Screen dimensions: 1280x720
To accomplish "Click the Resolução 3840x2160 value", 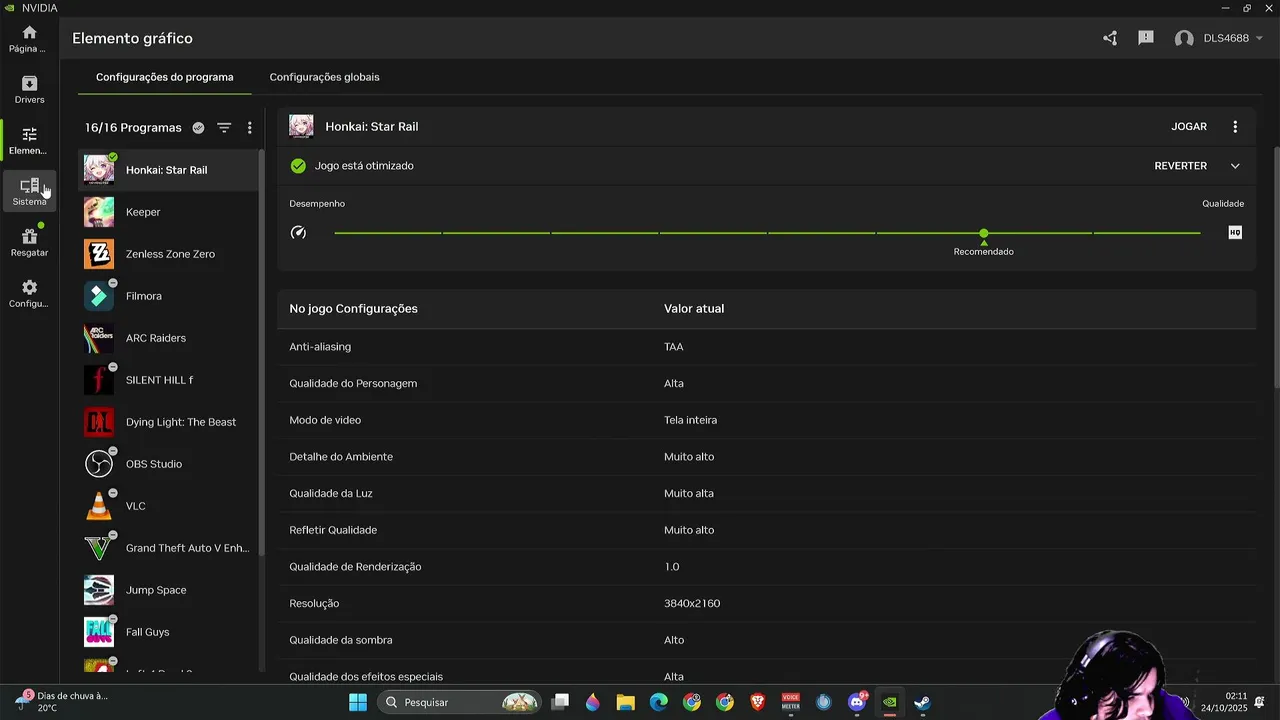I will [x=692, y=604].
